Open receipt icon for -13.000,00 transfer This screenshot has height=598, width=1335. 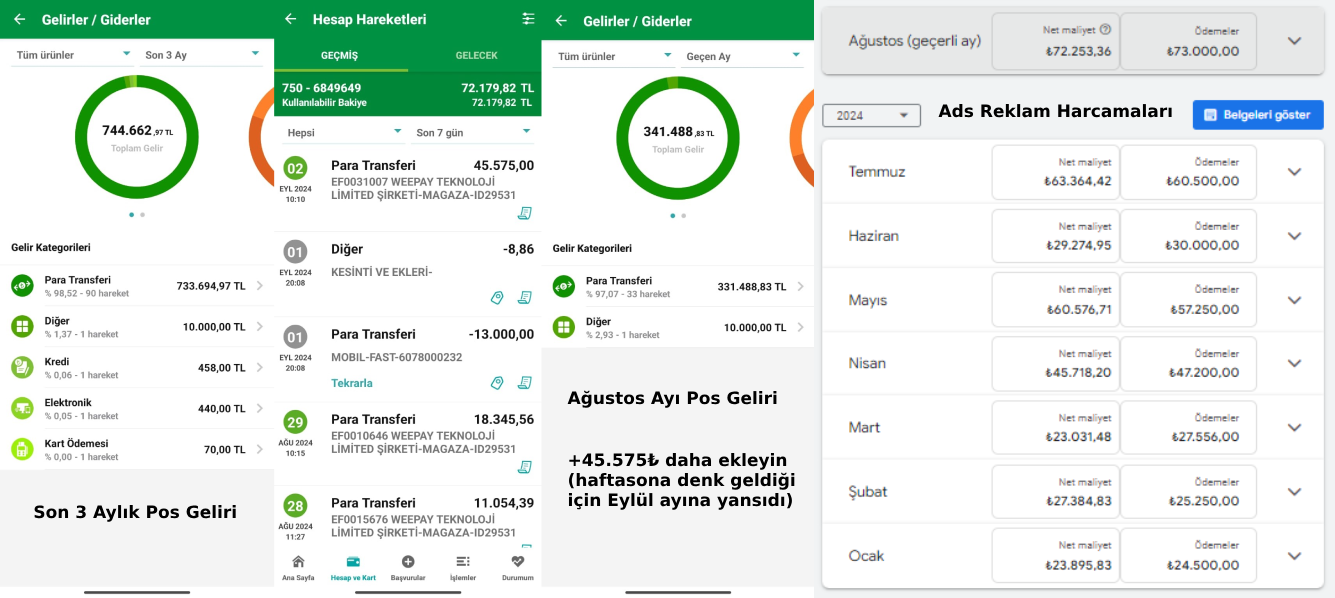524,383
